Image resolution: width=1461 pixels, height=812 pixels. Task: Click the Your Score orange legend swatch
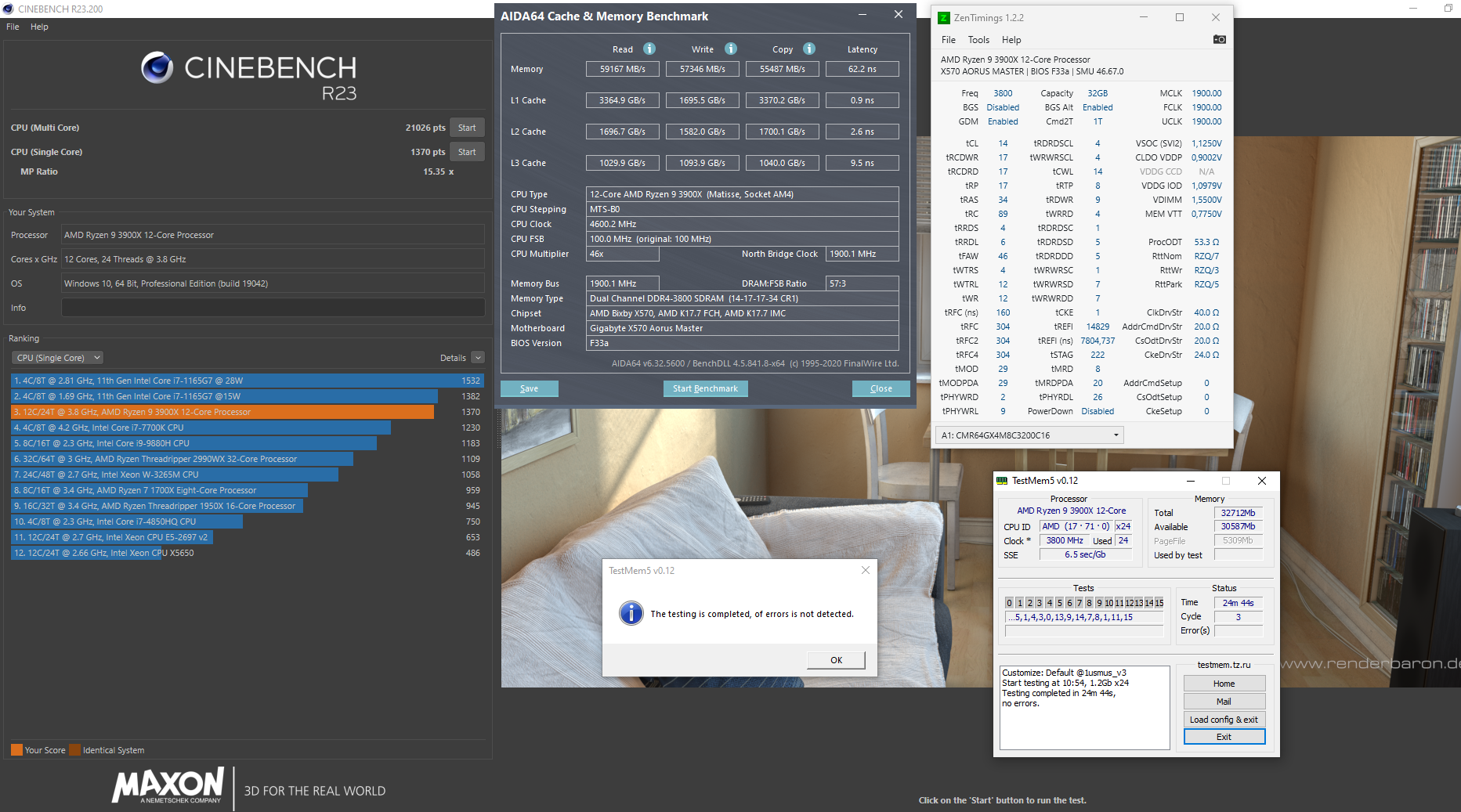coord(16,750)
